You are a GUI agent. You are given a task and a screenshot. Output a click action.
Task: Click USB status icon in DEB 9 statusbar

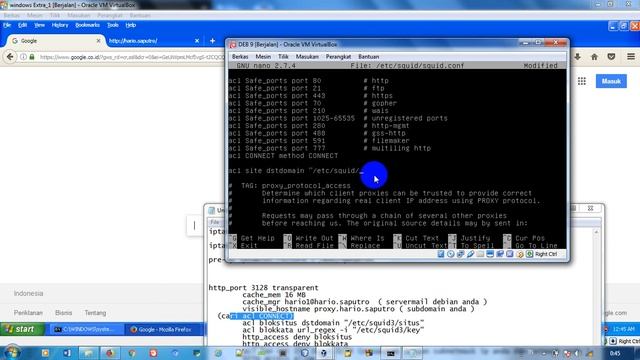point(470,254)
